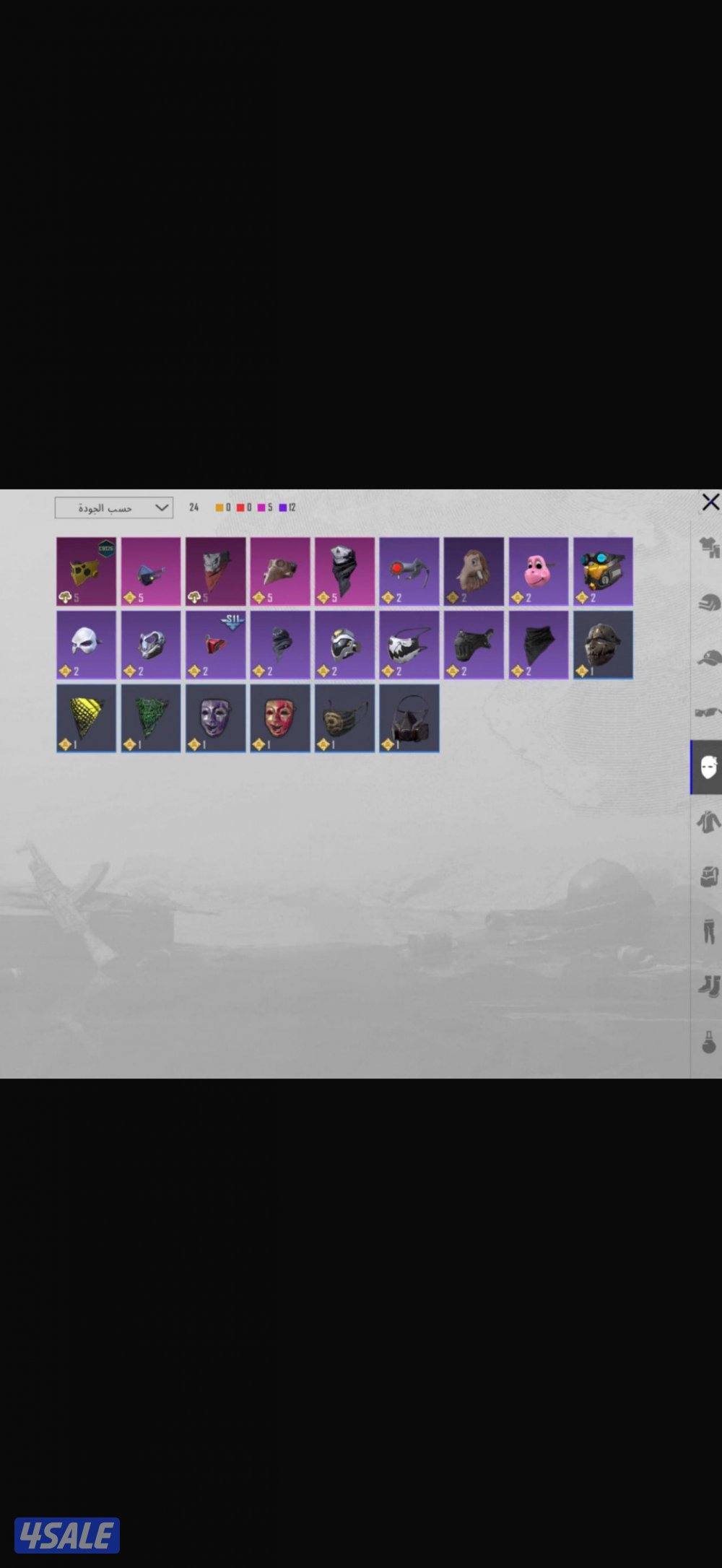This screenshot has height=1568, width=722.
Task: Select the white skull mask item
Action: (x=86, y=645)
